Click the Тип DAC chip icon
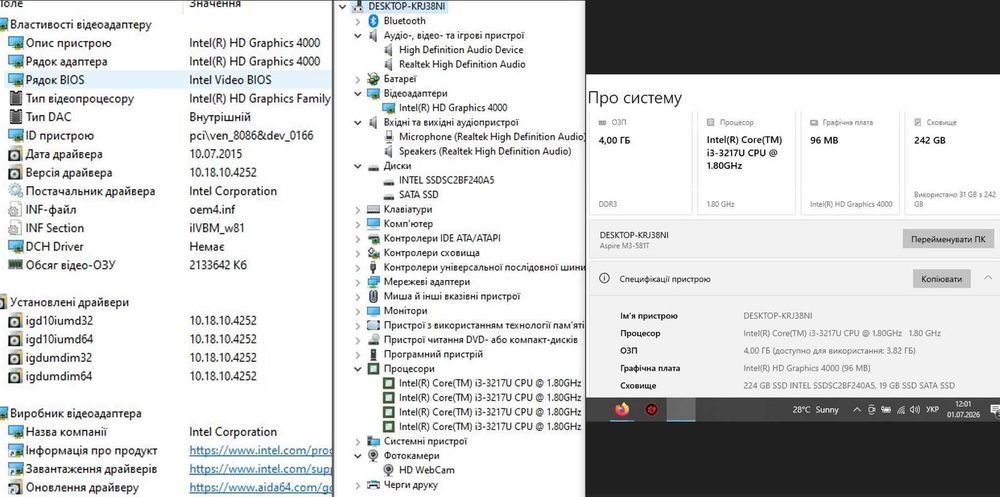 (15, 117)
